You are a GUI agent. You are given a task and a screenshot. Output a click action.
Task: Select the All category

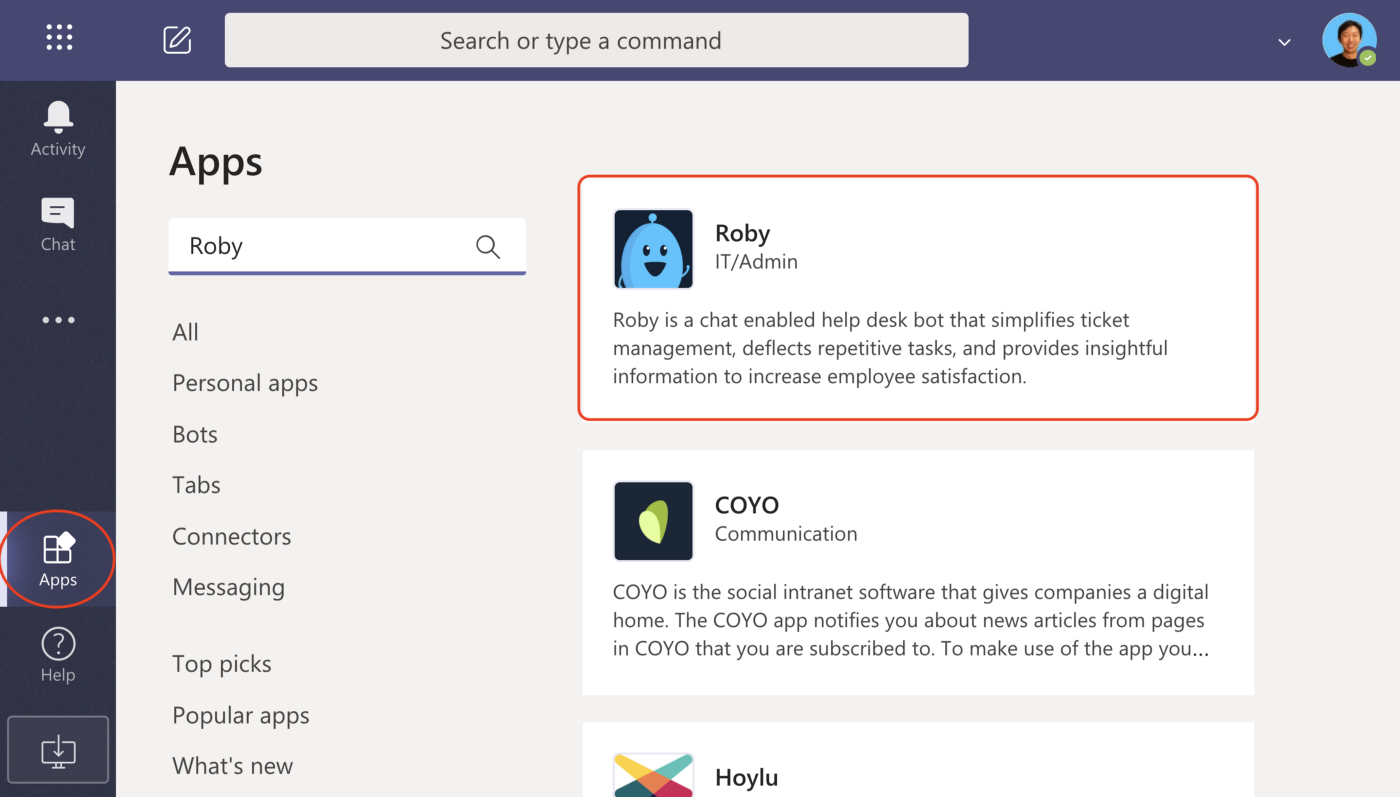click(185, 332)
